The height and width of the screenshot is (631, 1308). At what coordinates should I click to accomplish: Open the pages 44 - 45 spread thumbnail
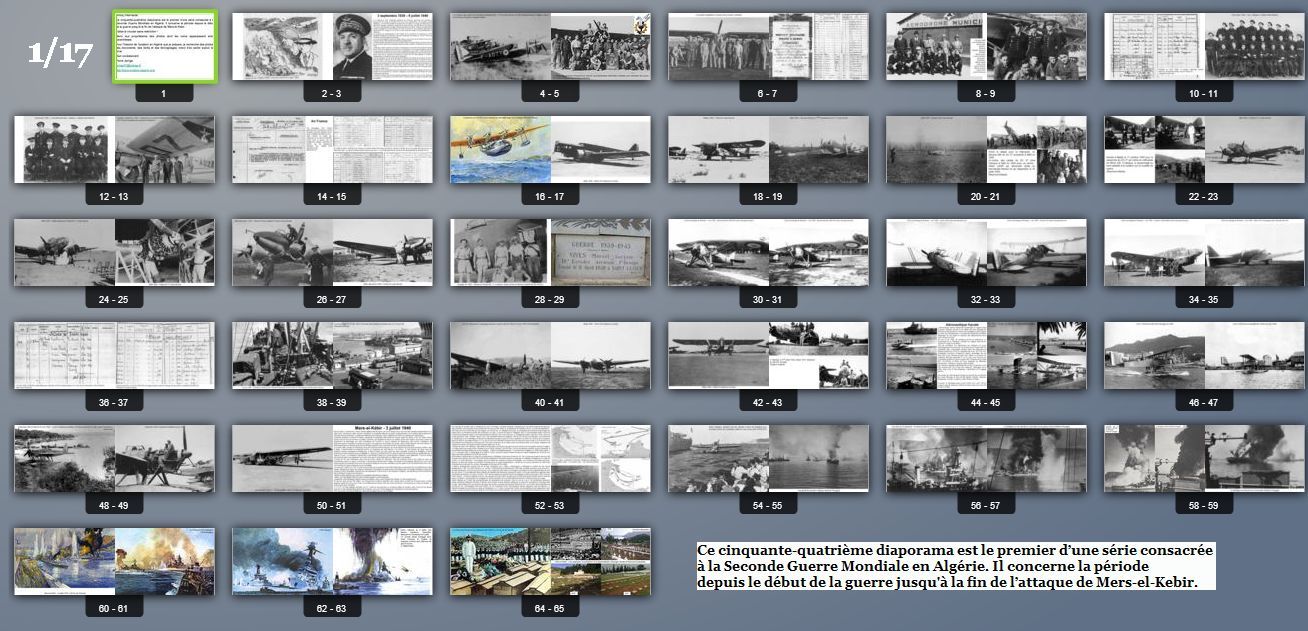[x=986, y=356]
